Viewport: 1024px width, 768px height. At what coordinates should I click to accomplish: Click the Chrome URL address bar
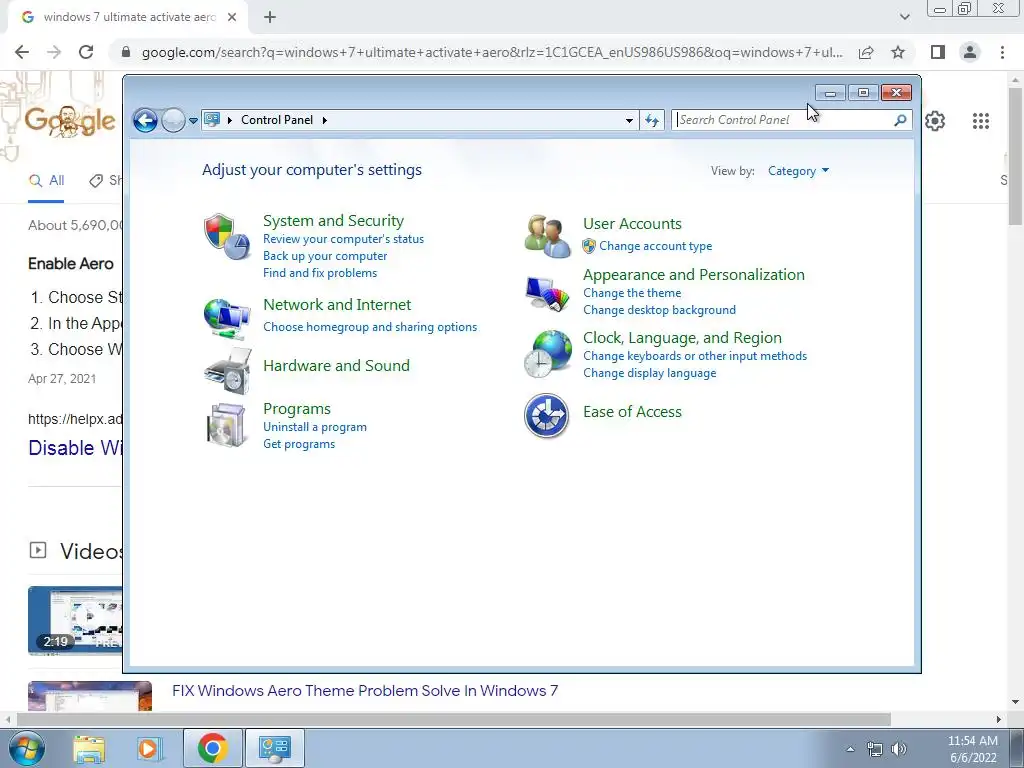click(493, 52)
